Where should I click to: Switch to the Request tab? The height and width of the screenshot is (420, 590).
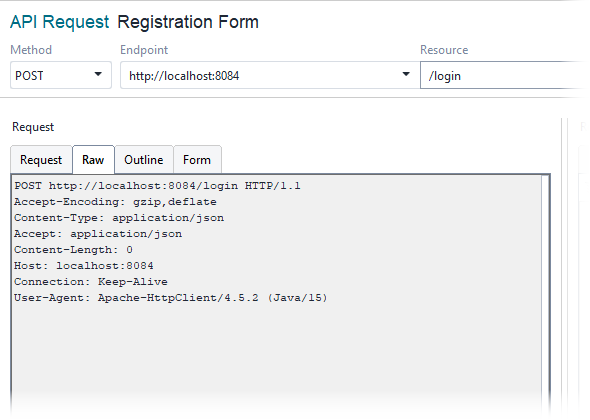41,160
